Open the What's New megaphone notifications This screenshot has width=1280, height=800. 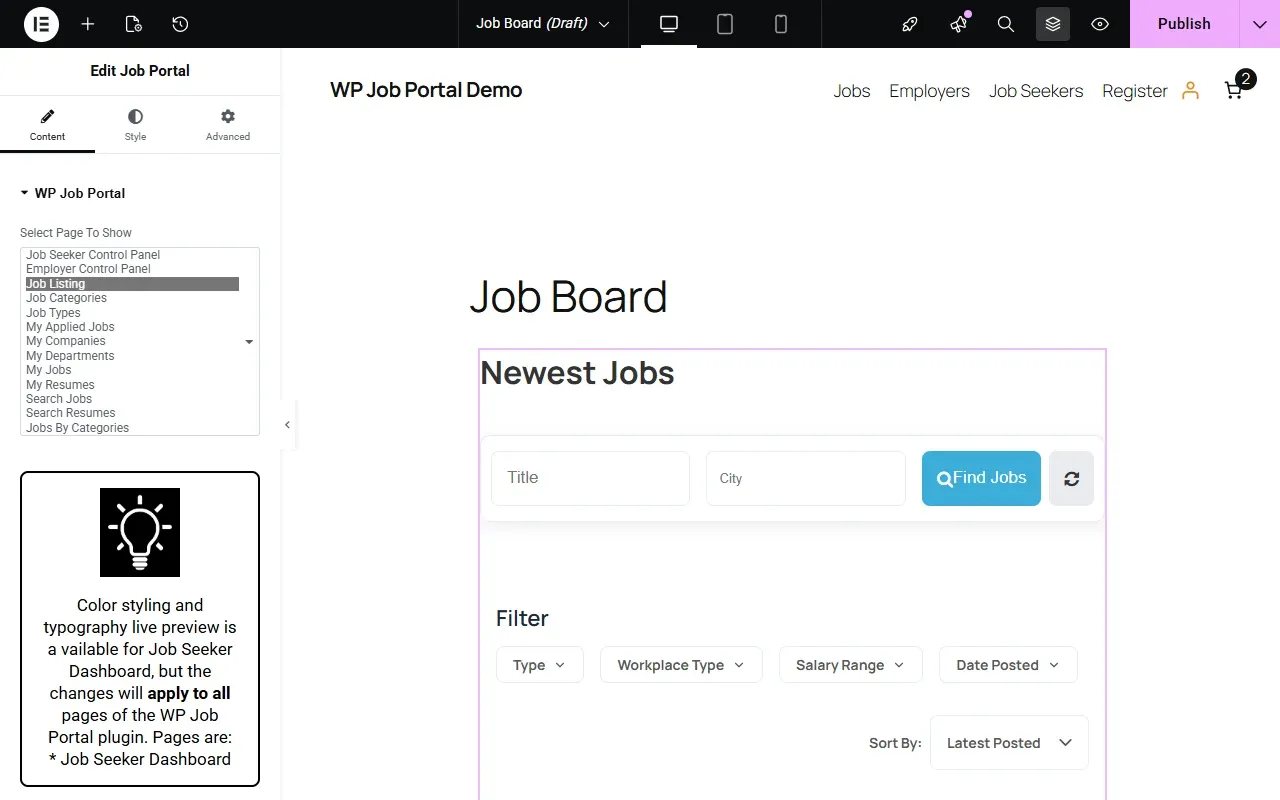coord(958,24)
